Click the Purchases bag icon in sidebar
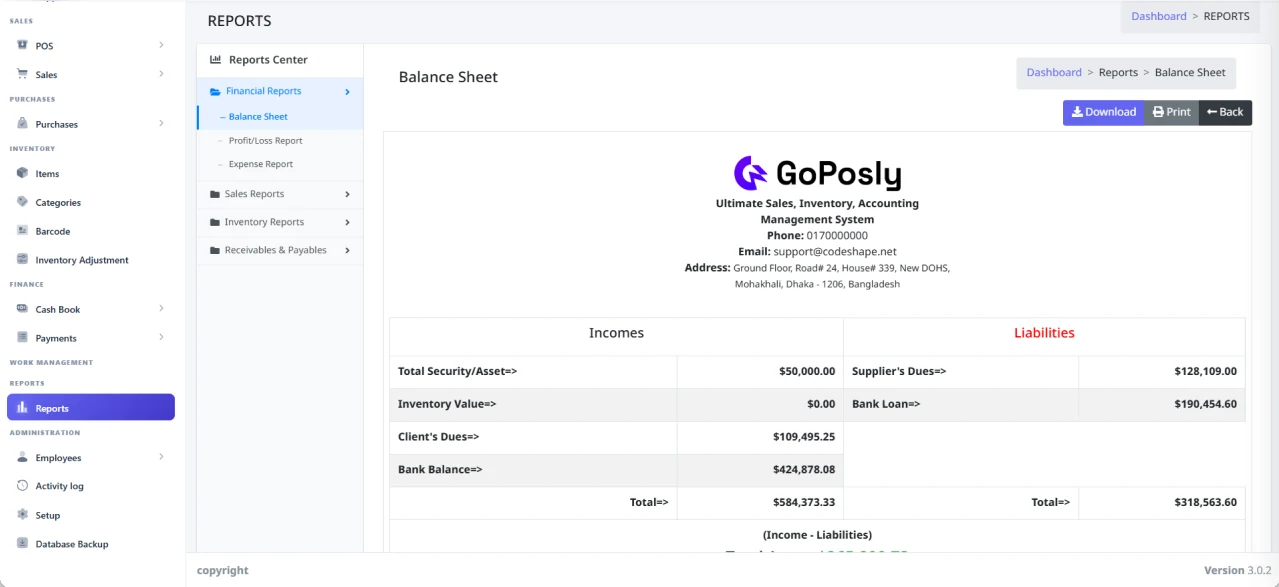This screenshot has width=1279, height=587. tap(22, 124)
